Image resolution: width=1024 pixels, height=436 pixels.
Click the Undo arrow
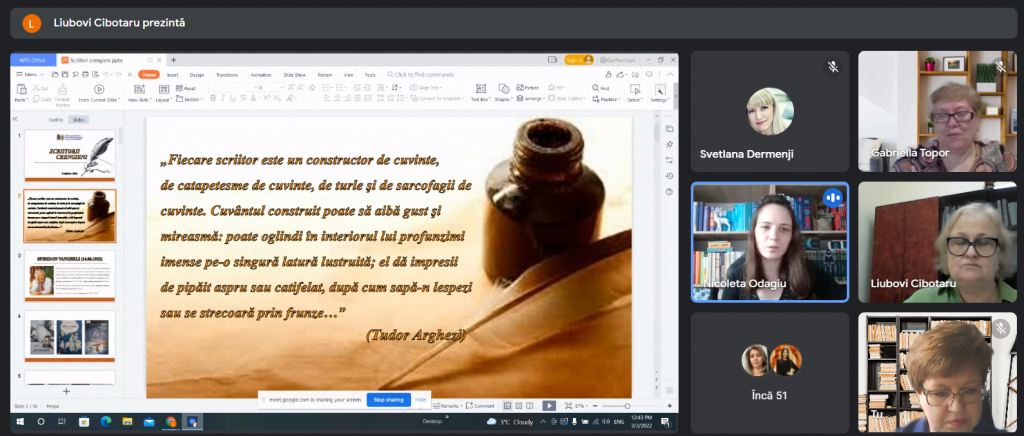105,74
